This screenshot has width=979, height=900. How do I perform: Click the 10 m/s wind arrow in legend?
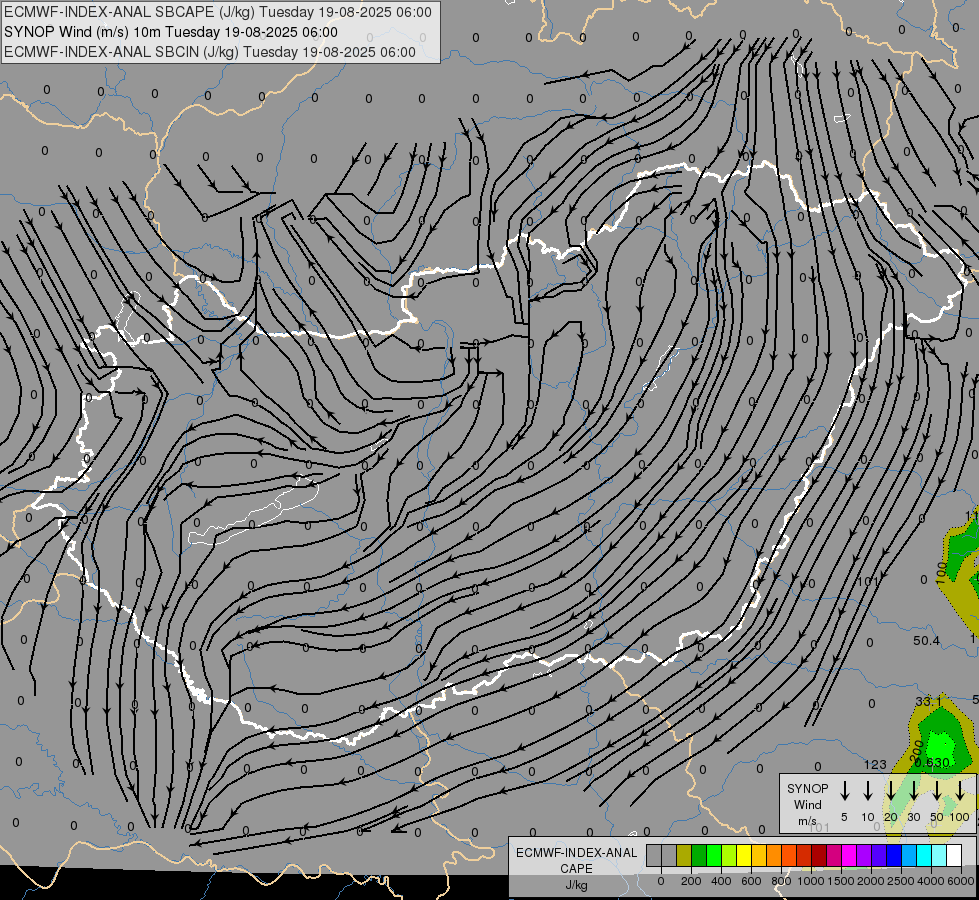tap(867, 790)
